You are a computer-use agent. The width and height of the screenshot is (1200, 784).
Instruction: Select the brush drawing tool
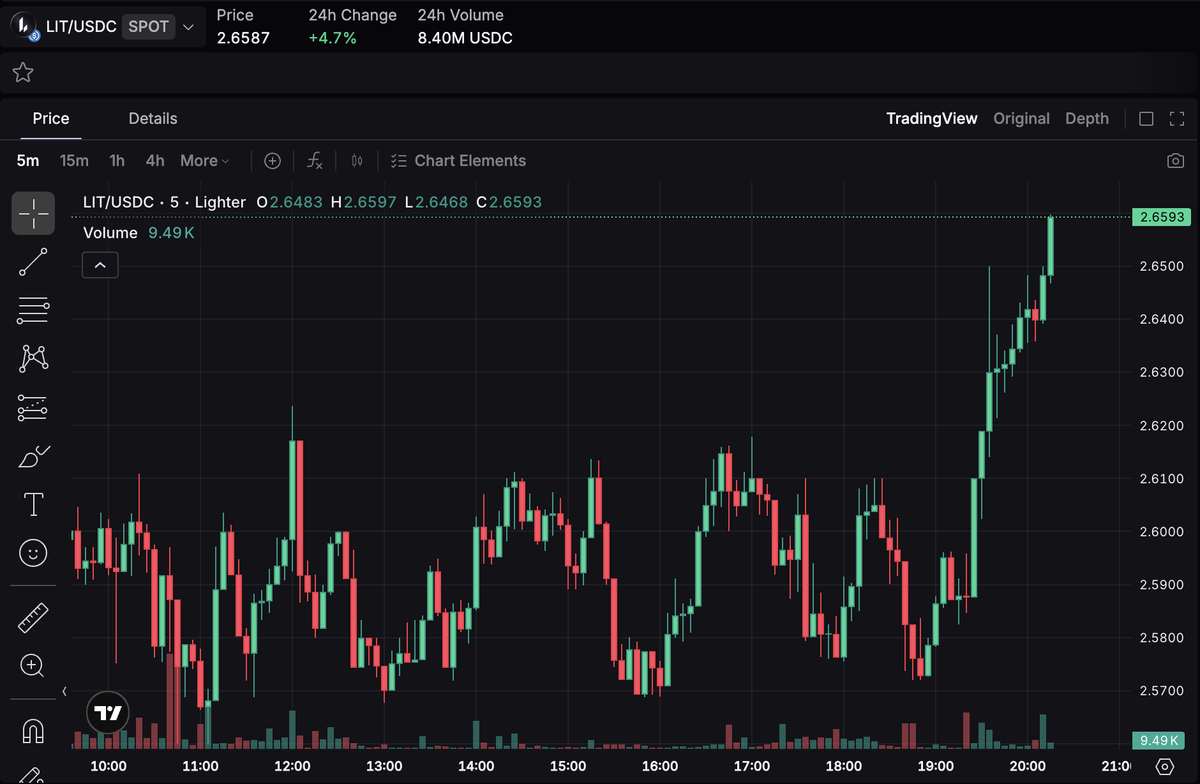point(33,456)
